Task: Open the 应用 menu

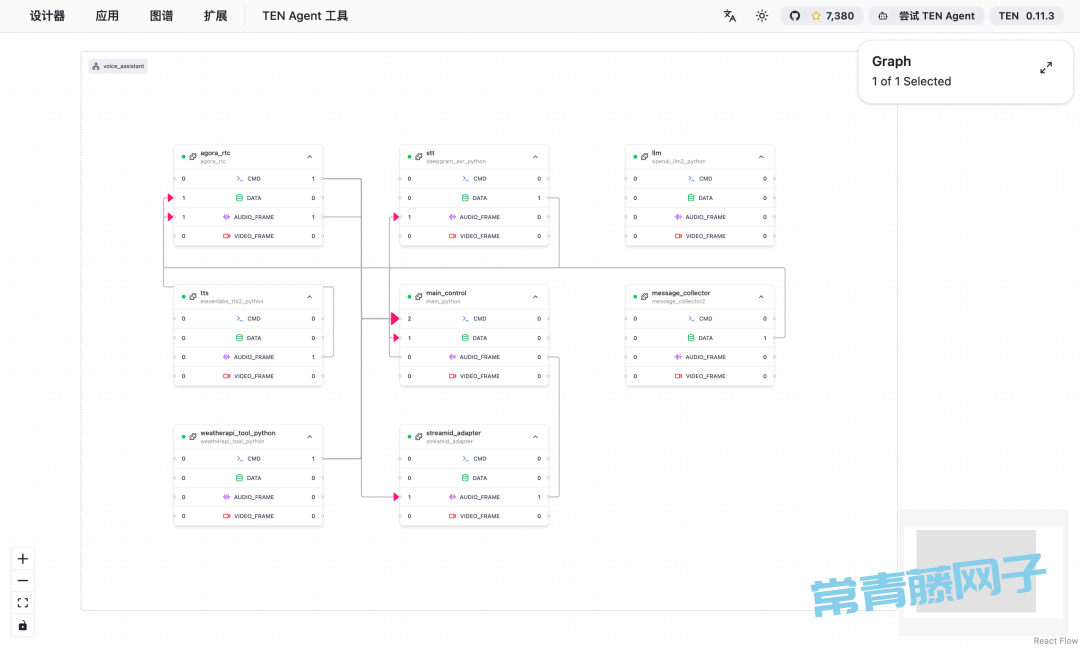Action: 107,16
